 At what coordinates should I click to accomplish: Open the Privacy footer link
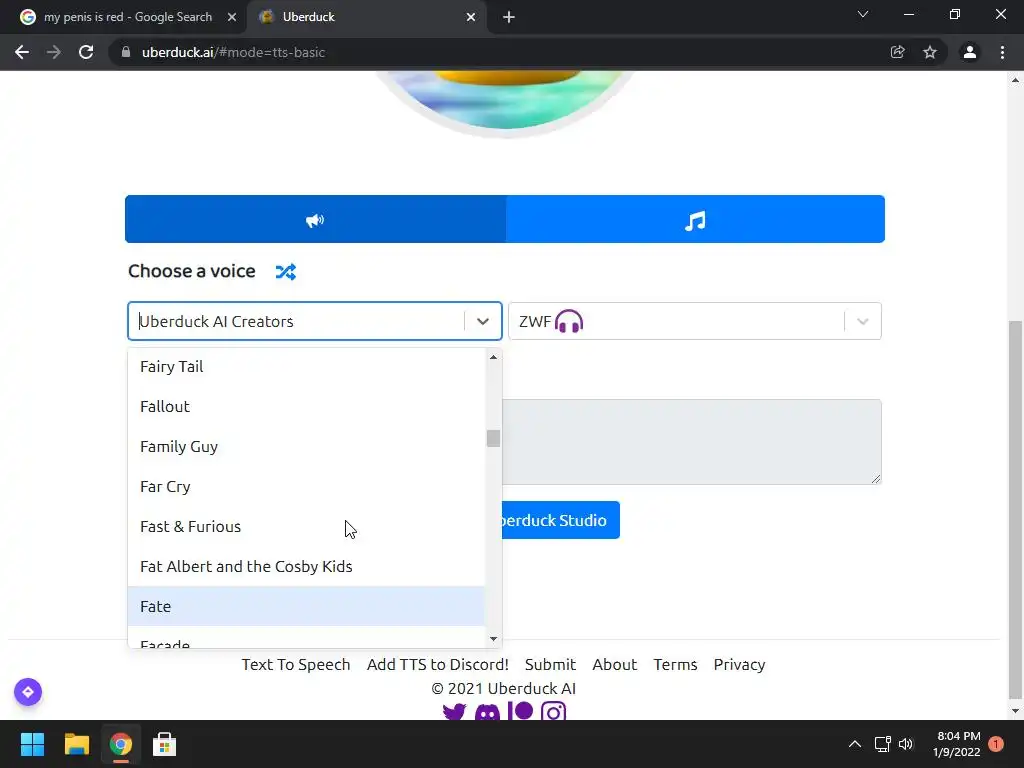[739, 664]
